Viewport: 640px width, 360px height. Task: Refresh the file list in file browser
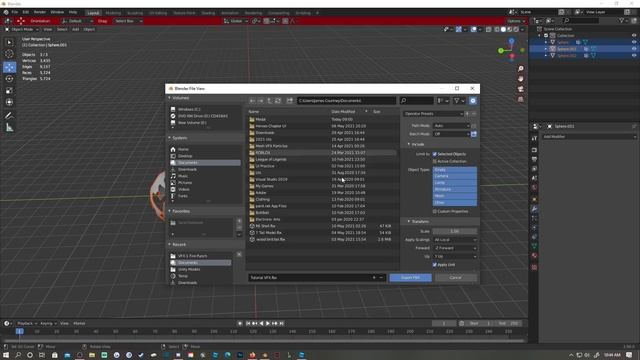[x=278, y=100]
